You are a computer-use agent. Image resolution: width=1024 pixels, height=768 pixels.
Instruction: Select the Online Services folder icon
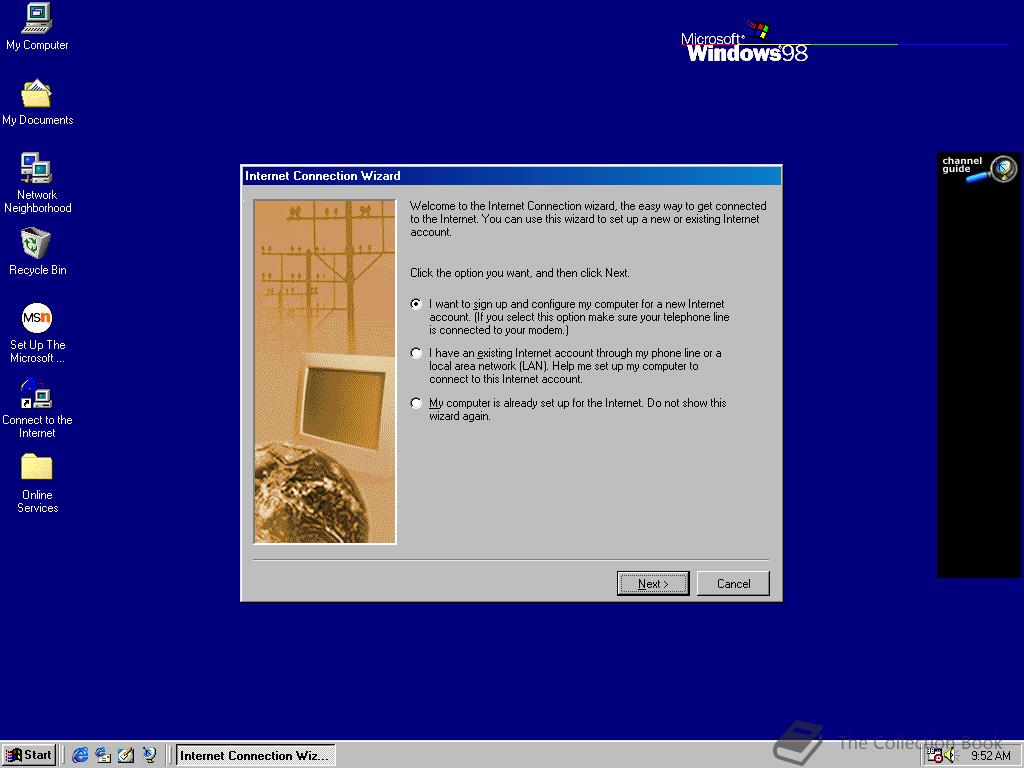tap(37, 483)
